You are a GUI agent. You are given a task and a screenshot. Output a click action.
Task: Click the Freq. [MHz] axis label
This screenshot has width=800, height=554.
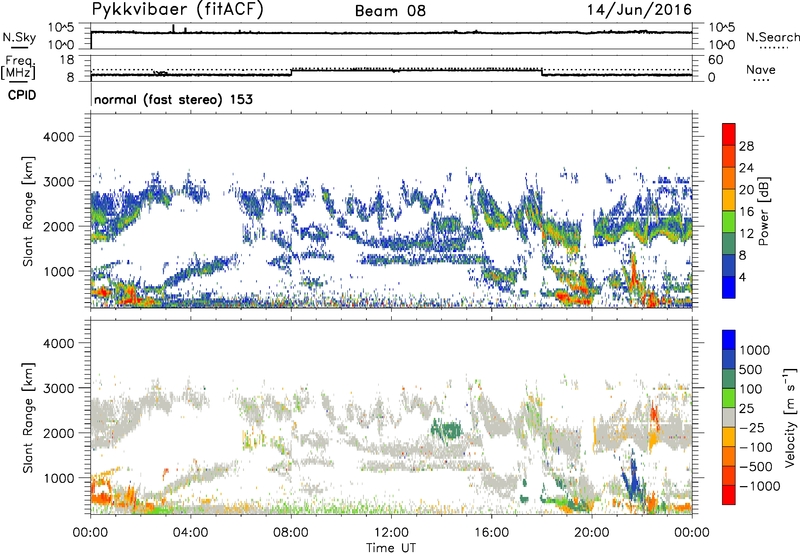coord(18,68)
